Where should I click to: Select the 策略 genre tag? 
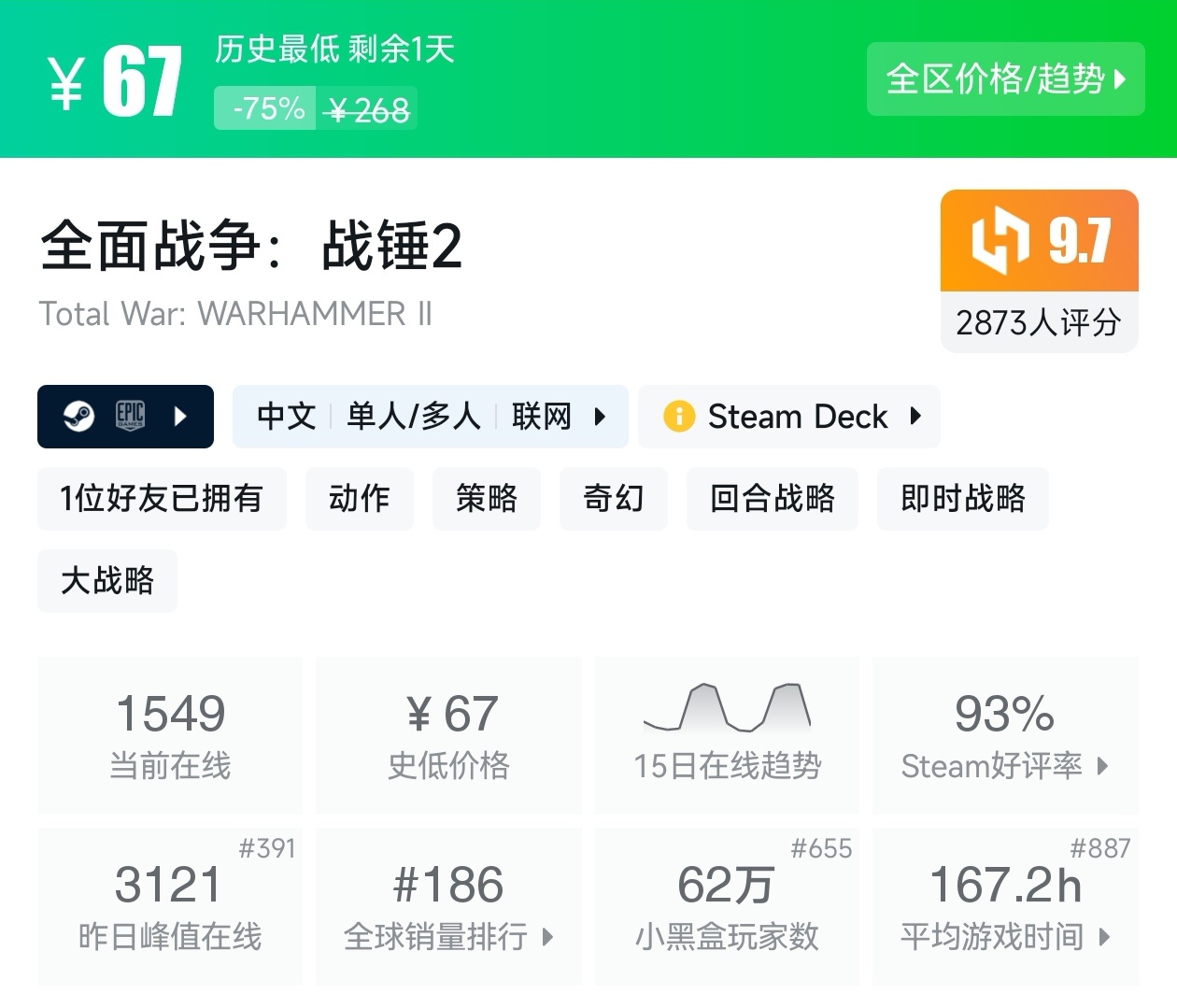click(486, 498)
